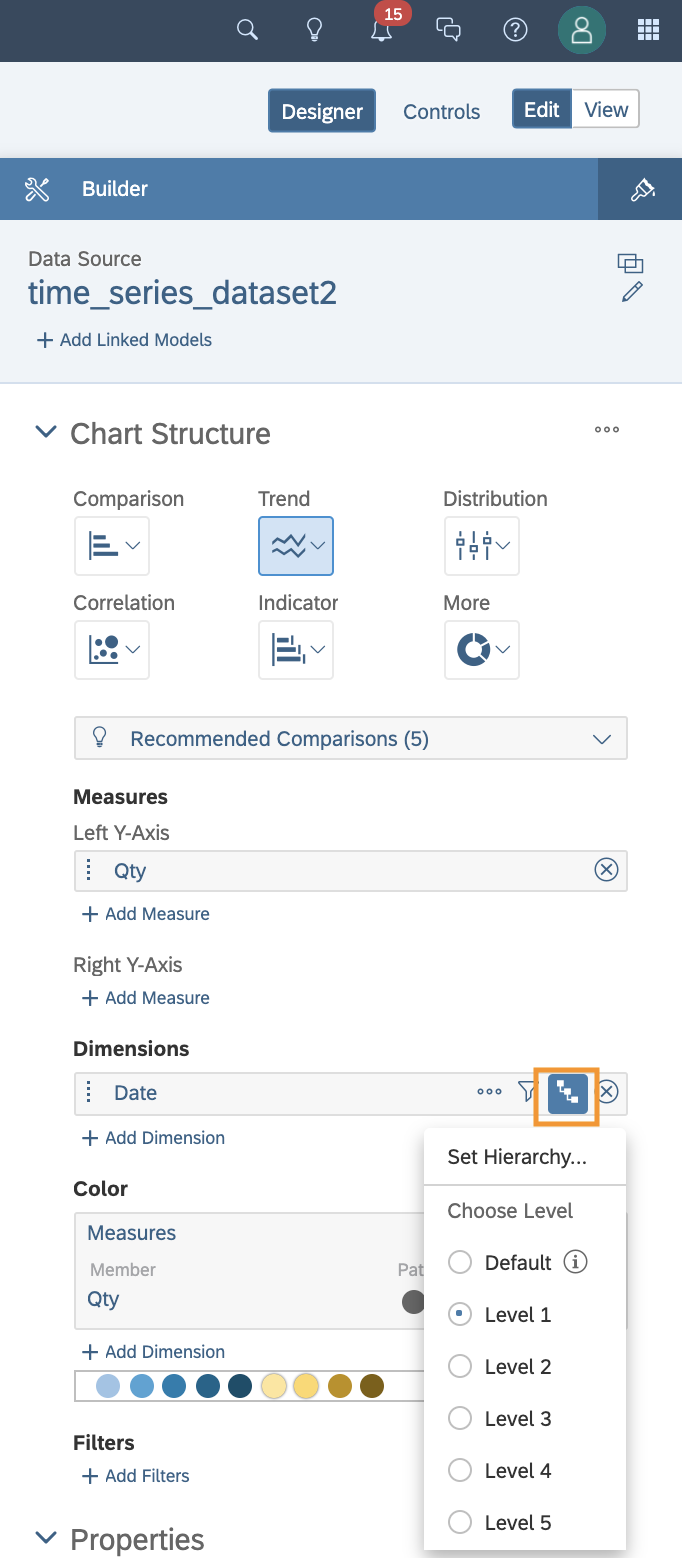The width and height of the screenshot is (682, 1558).
Task: Click Add Filters link
Action: point(136,1476)
